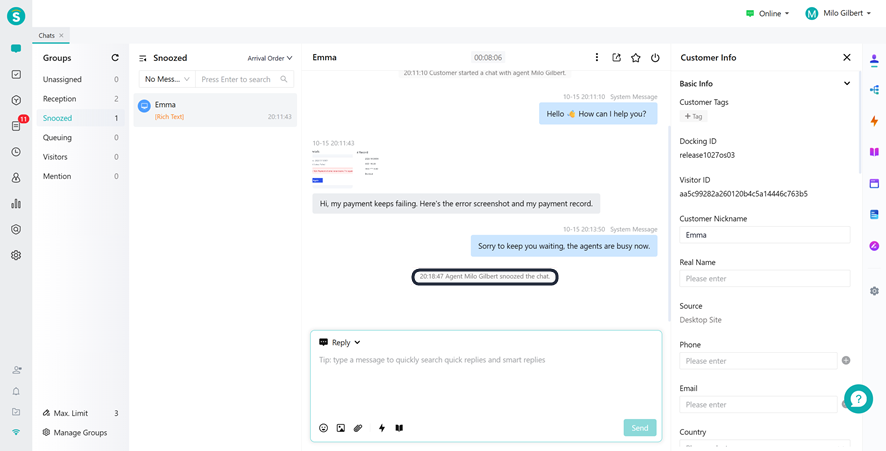The image size is (886, 451).
Task: Close the Chats tab
Action: coord(62,35)
